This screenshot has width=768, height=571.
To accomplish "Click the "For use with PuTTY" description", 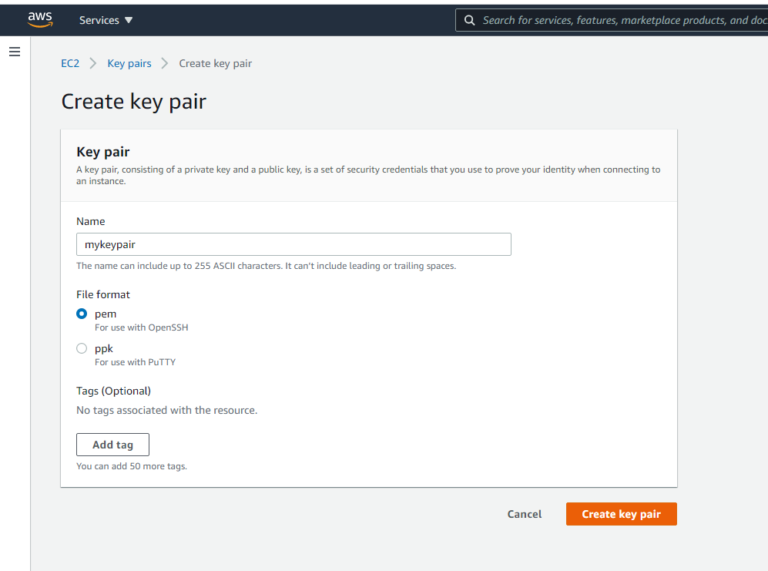I will [x=135, y=362].
